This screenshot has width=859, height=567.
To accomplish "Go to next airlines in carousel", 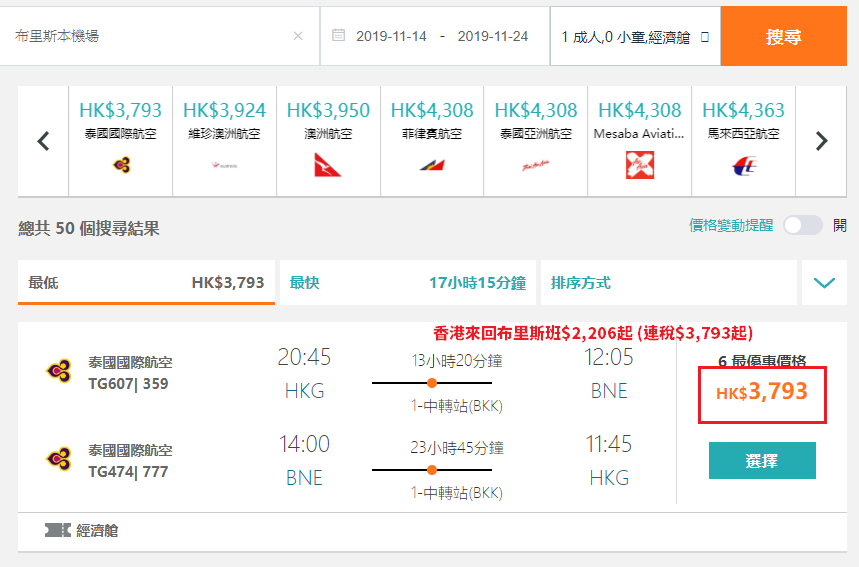I will (821, 141).
